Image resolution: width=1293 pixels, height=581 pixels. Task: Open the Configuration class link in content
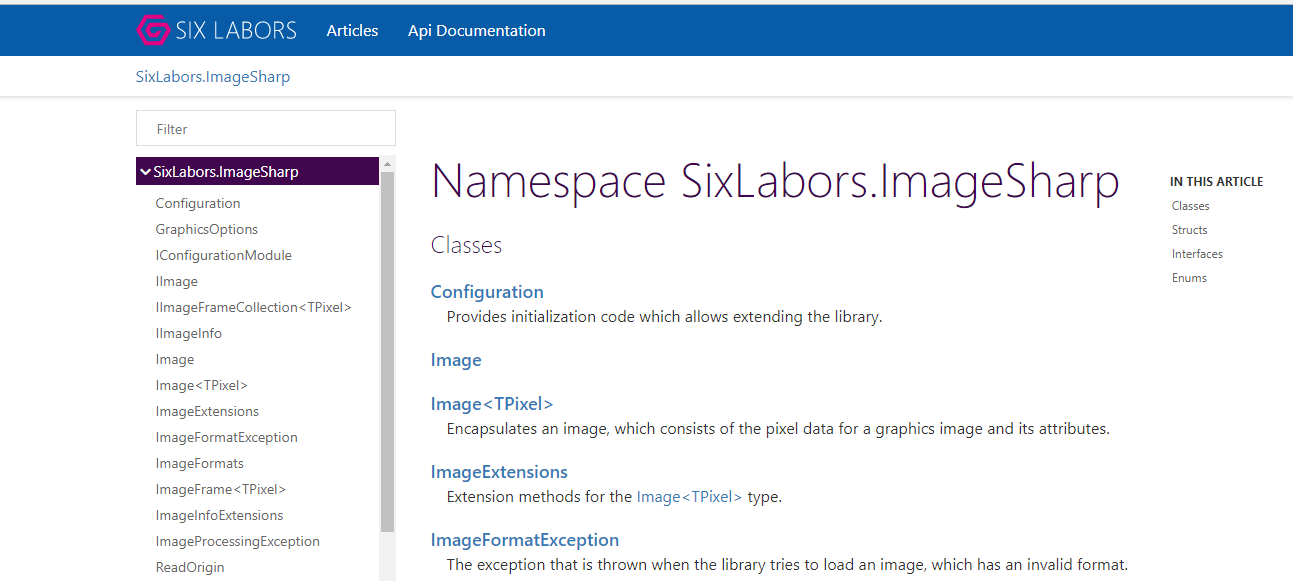tap(487, 292)
